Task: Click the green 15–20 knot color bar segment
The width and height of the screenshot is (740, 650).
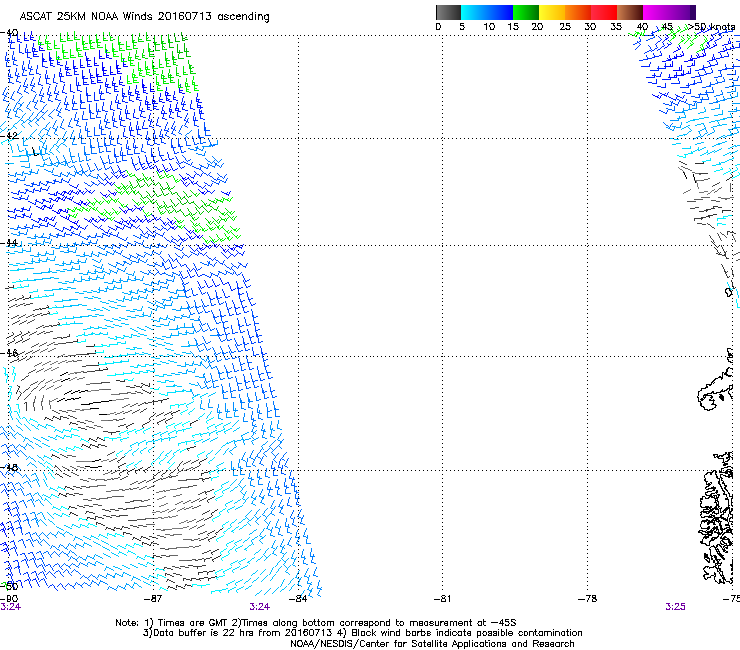Action: (x=526, y=12)
